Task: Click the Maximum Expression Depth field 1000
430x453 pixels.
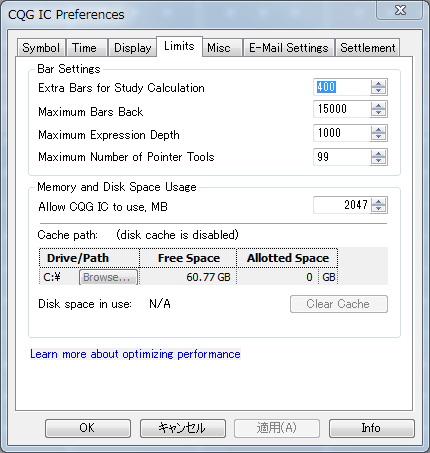Action: [x=342, y=133]
